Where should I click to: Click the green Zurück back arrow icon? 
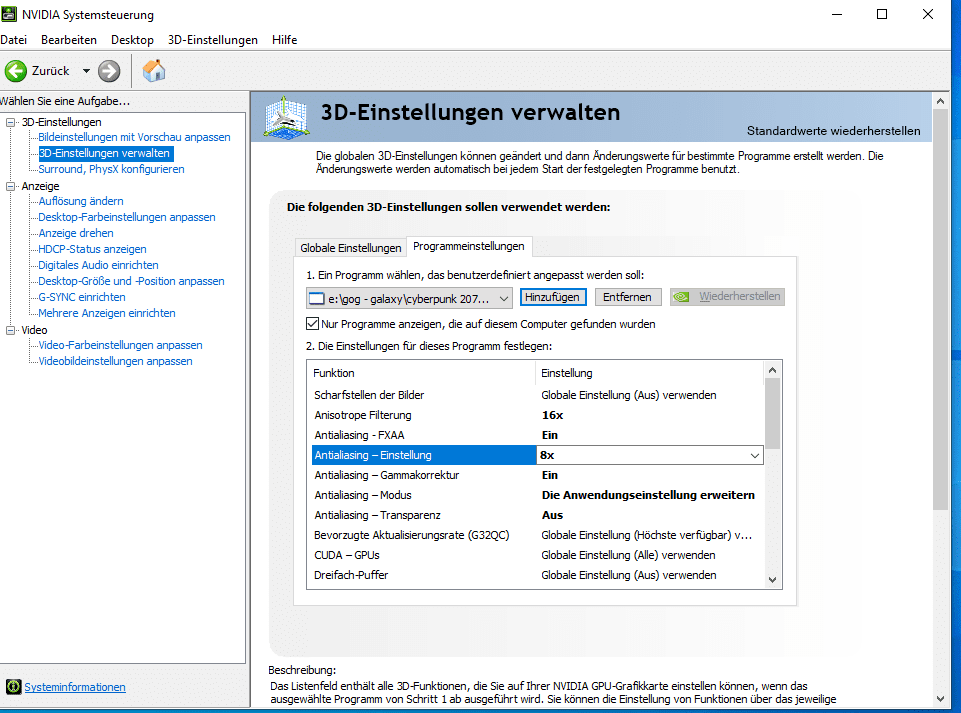pyautogui.click(x=16, y=71)
